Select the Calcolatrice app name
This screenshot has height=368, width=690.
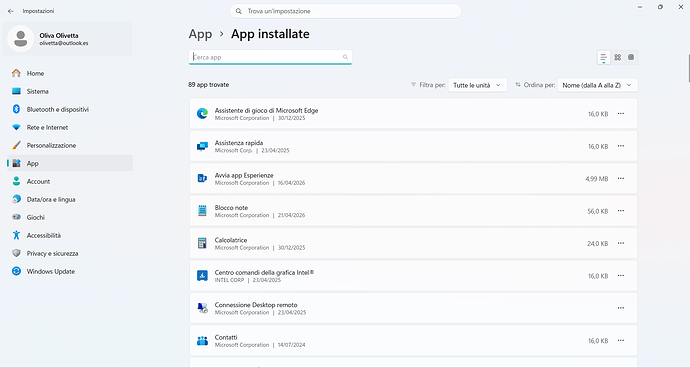(231, 240)
